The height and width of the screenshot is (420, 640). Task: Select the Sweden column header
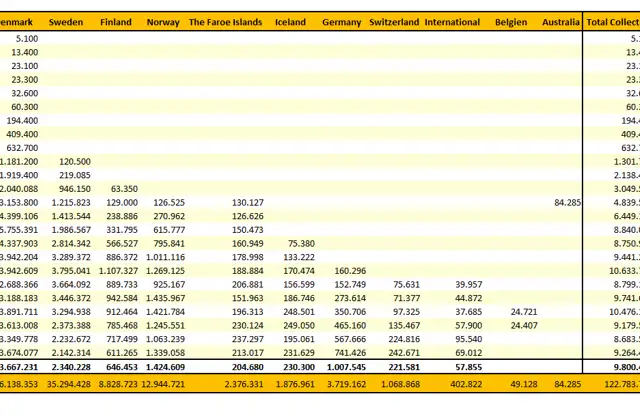pos(66,22)
